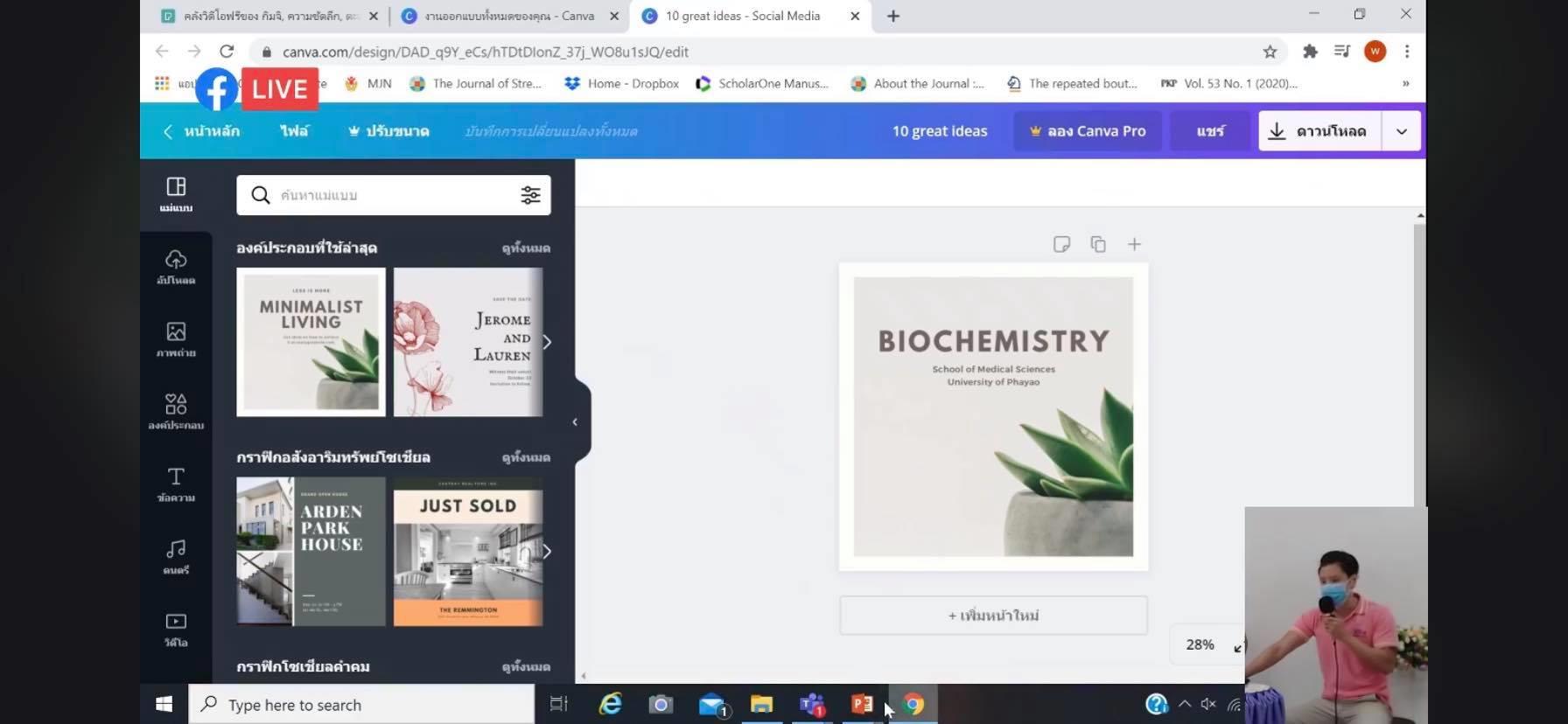This screenshot has height=724, width=1568.
Task: Open the Videos panel in the sidebar
Action: pyautogui.click(x=176, y=630)
